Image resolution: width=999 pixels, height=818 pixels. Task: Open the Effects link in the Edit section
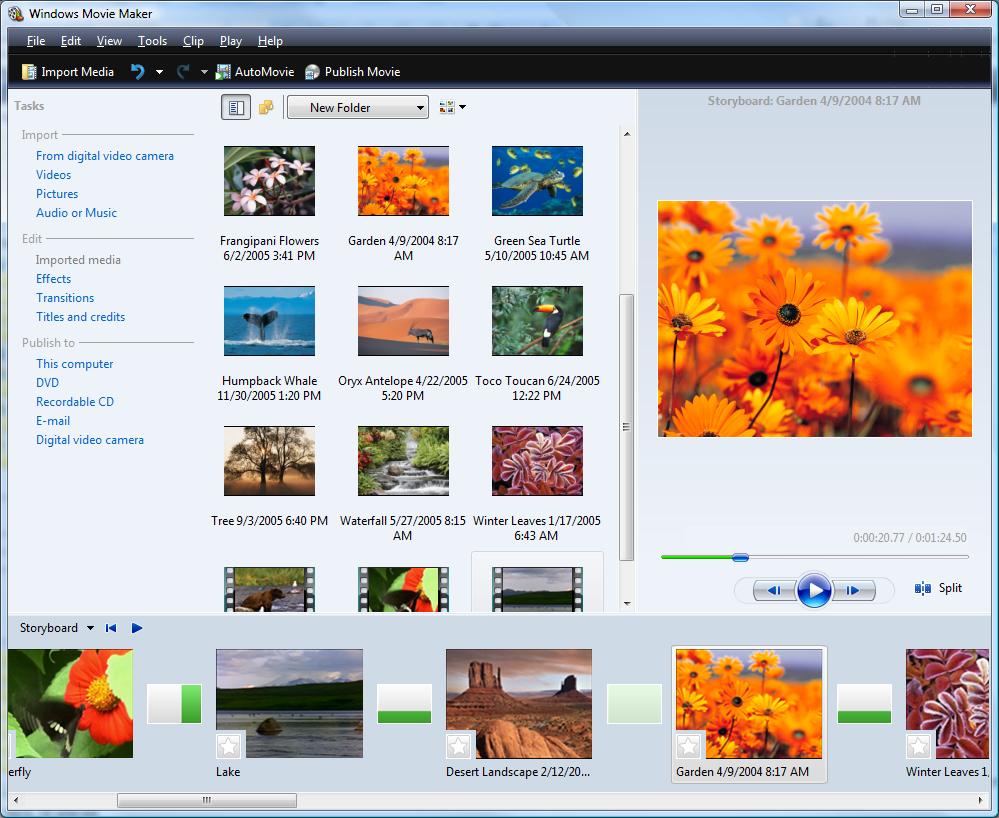tap(52, 278)
